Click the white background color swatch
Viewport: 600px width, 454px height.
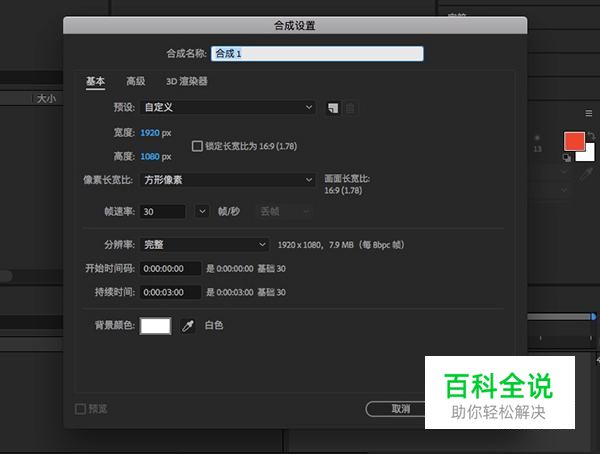pos(155,326)
